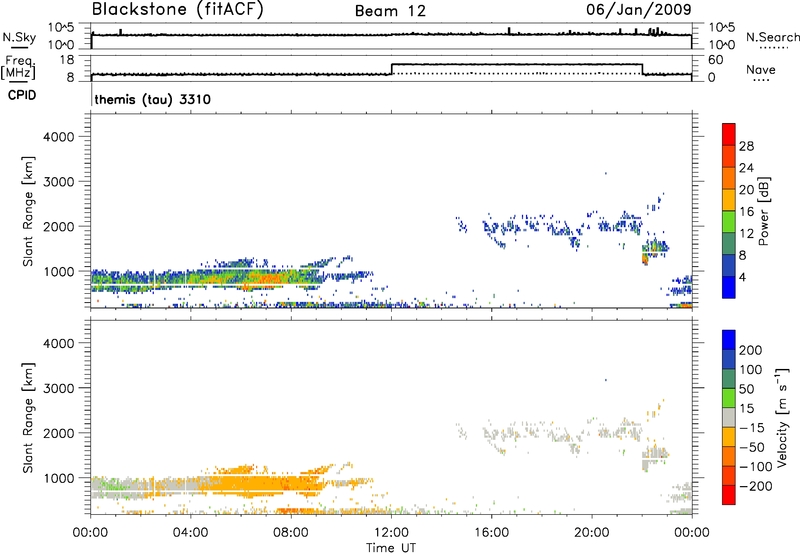Click the 'N.Search' legend label
Screen dimensions: 800x554
pyautogui.click(x=773, y=37)
